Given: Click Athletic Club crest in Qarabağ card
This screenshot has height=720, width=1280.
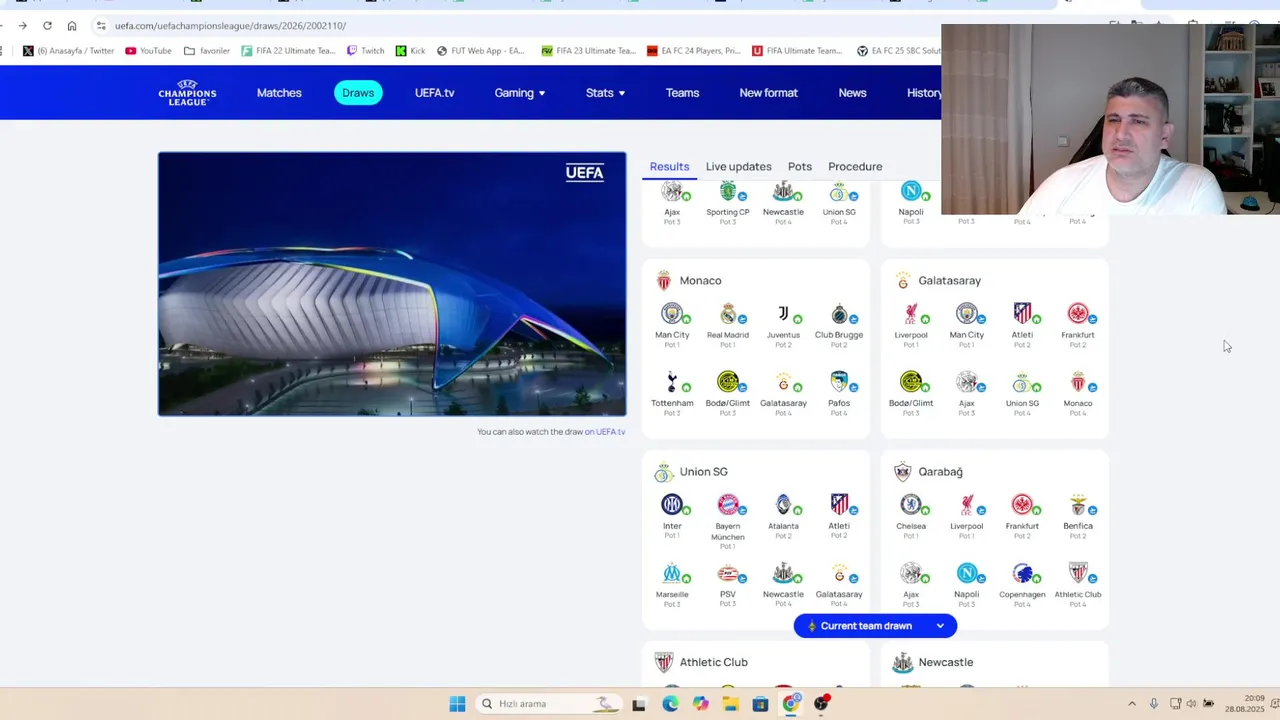Looking at the screenshot, I should [1078, 573].
